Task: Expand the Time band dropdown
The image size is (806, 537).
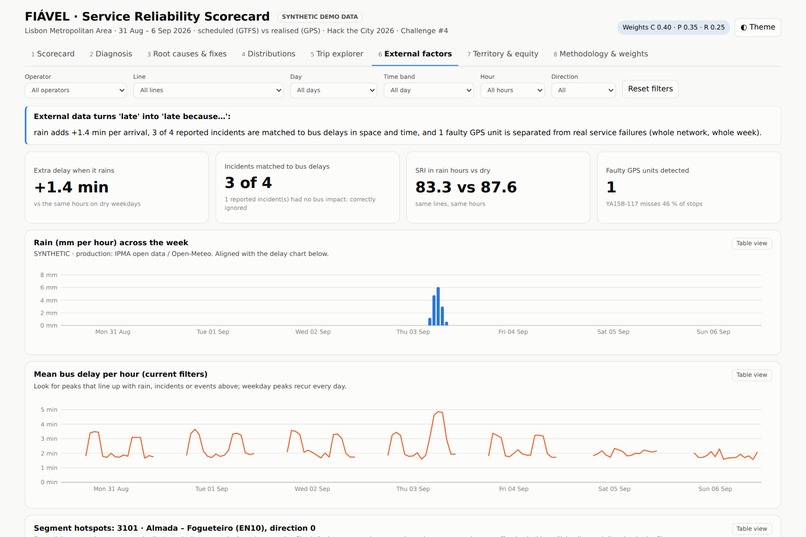Action: click(x=428, y=90)
